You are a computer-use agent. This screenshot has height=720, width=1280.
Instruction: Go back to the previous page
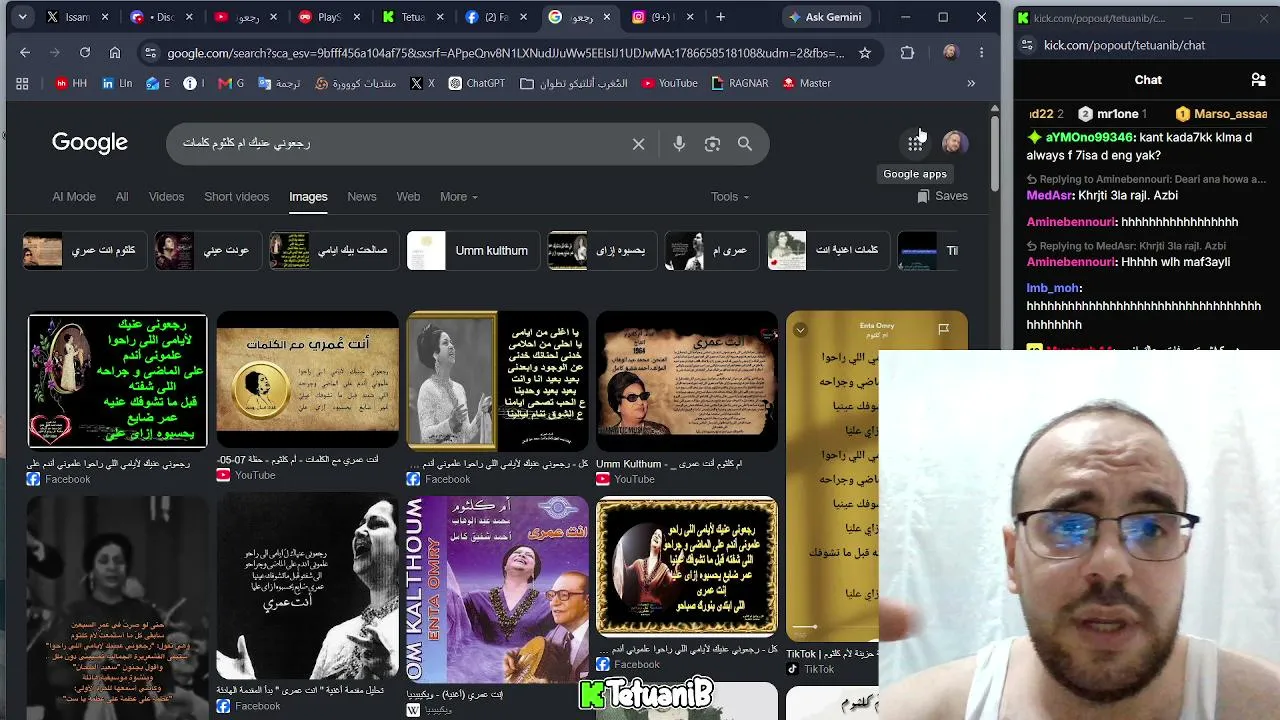(25, 53)
